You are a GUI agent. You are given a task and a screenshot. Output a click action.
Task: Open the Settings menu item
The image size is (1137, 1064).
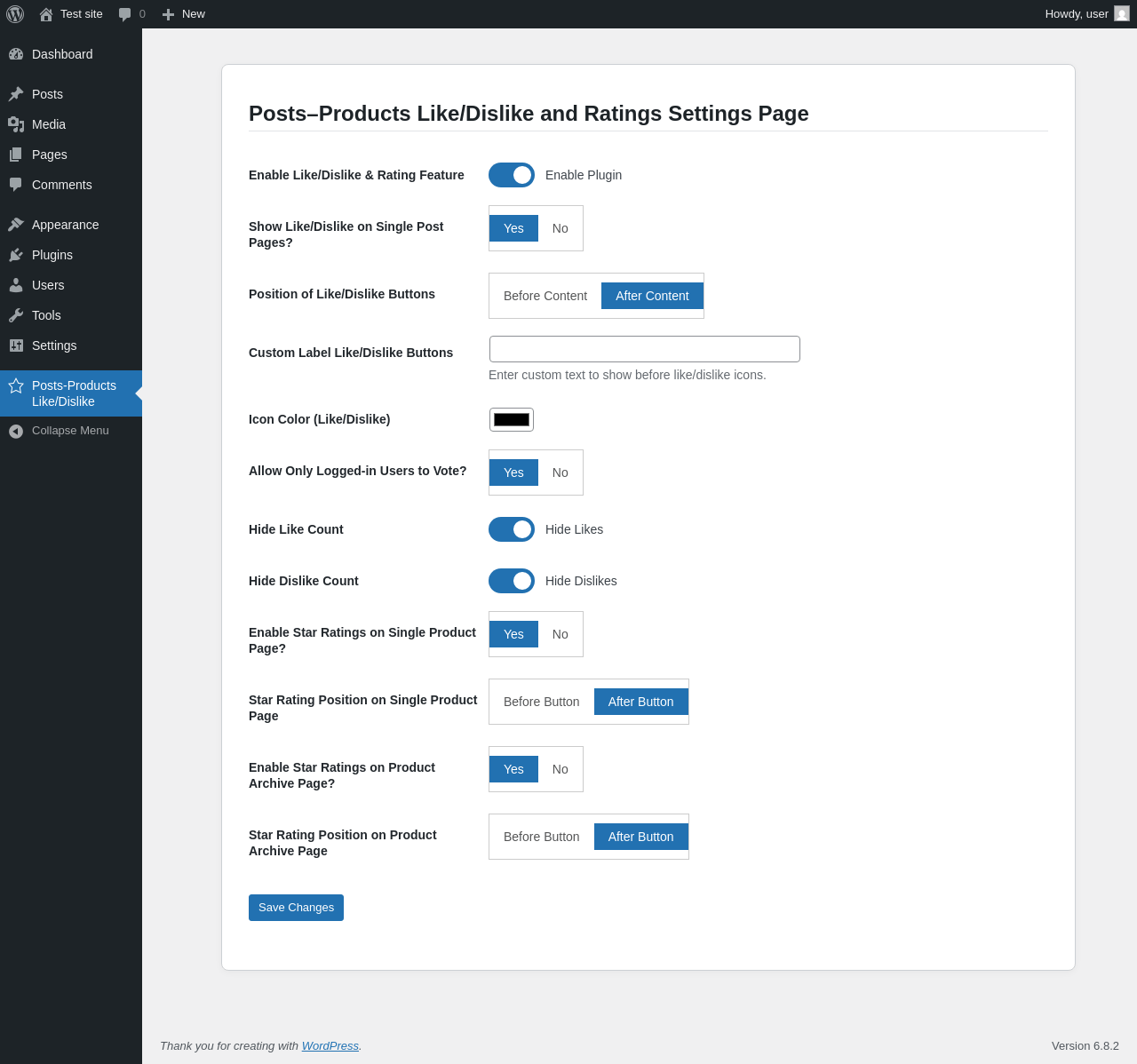pos(54,345)
